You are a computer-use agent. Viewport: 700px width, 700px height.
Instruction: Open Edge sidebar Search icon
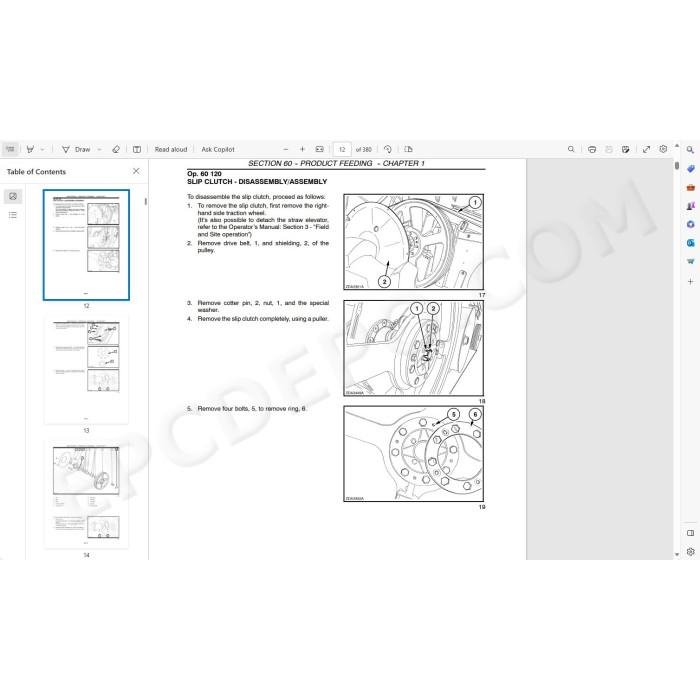[690, 150]
